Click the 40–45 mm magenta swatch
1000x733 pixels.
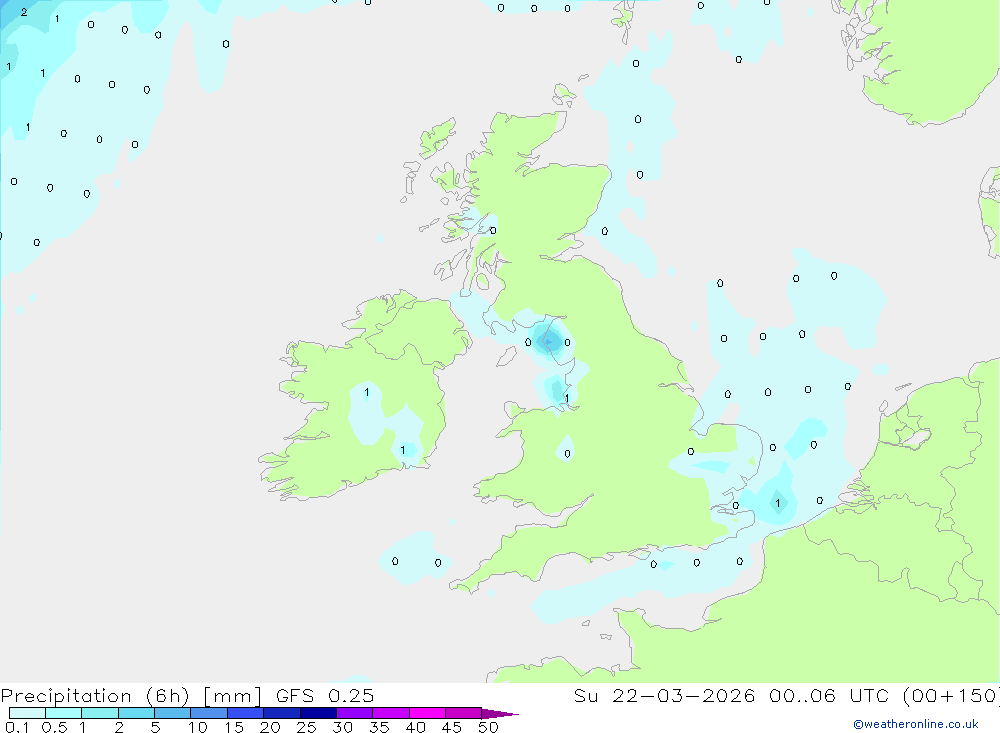tap(427, 713)
